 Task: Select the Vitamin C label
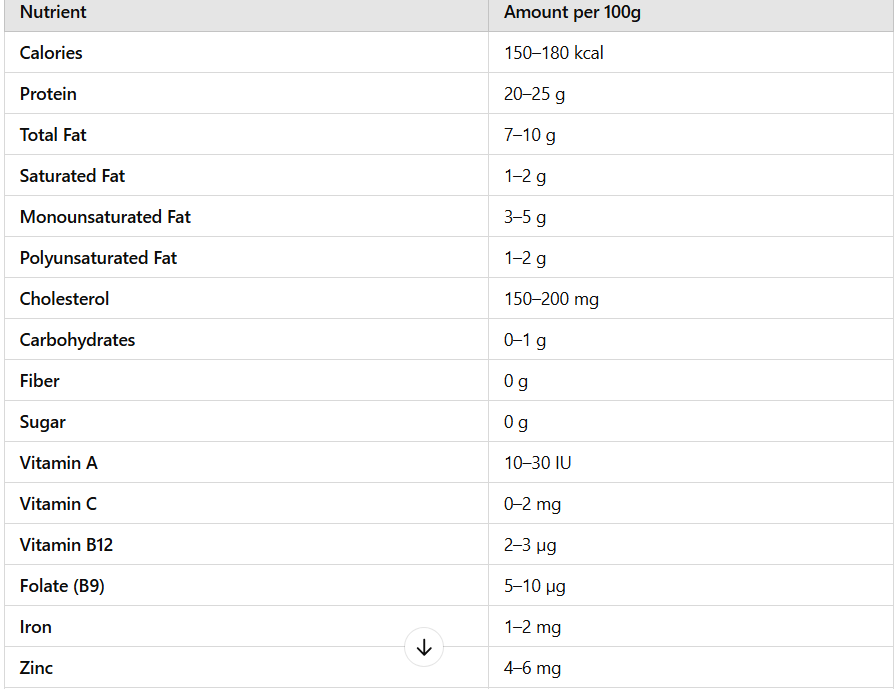(x=58, y=504)
